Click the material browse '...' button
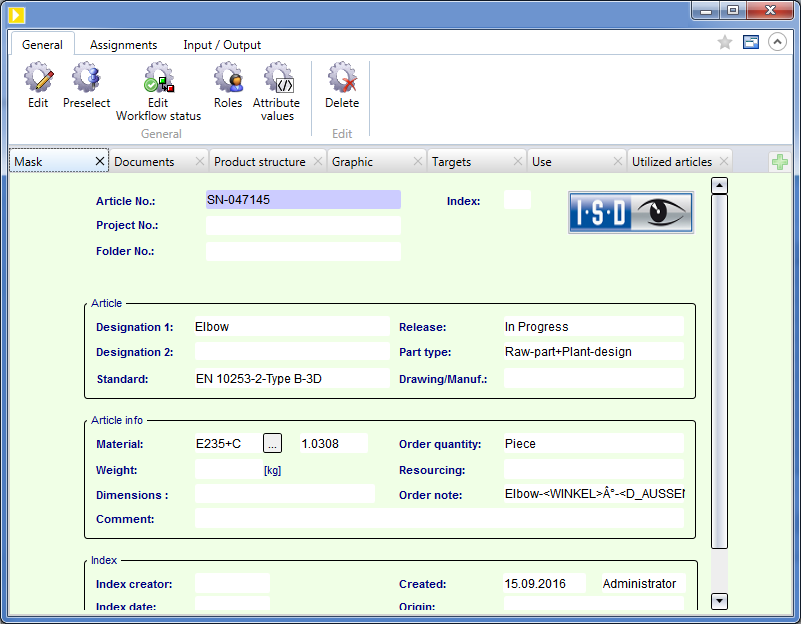Image resolution: width=801 pixels, height=624 pixels. (x=273, y=443)
